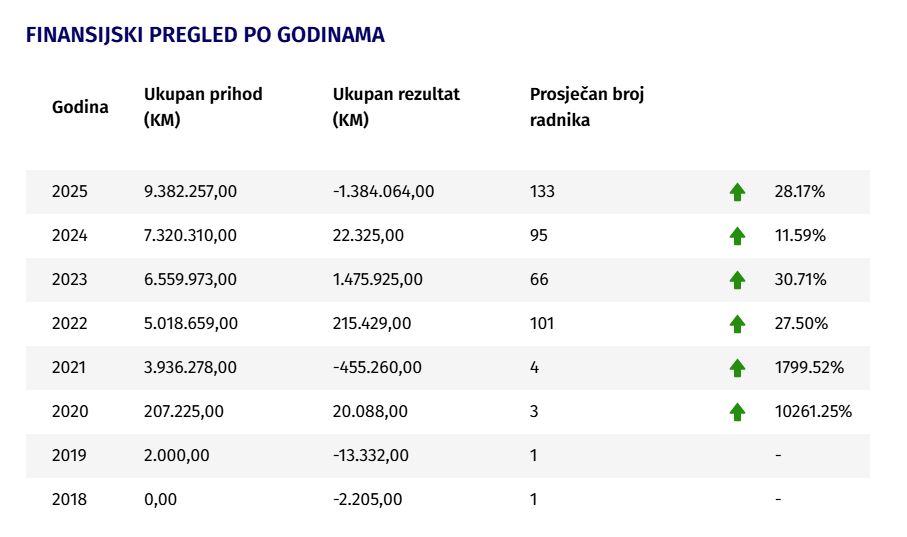This screenshot has height=537, width=907.
Task: Select the 2018 year cell
Action: coord(69,499)
